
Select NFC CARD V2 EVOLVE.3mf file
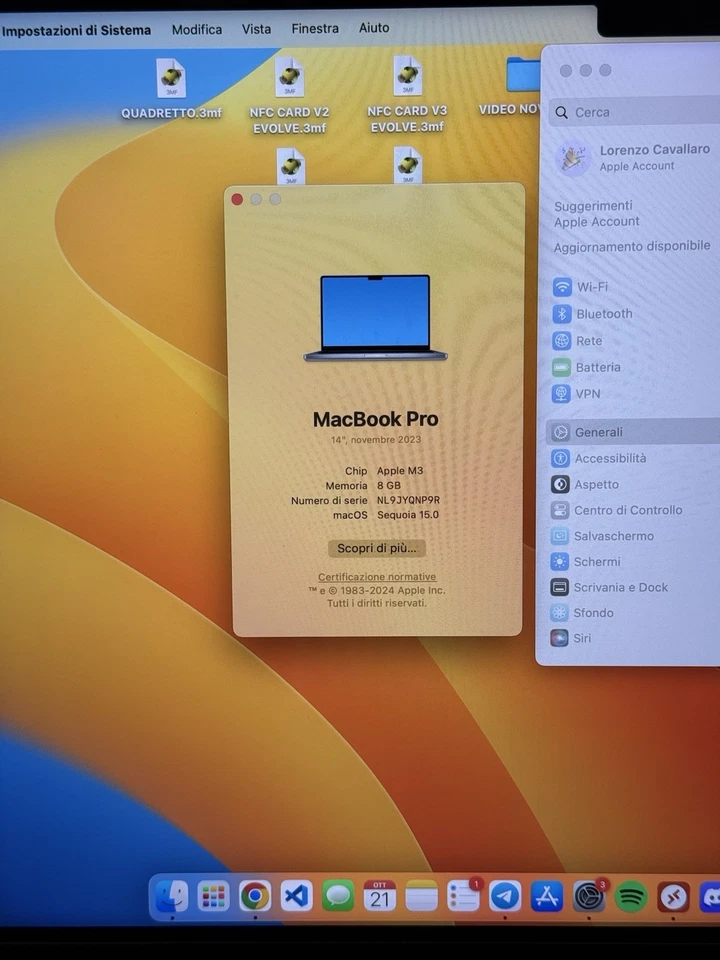coord(290,96)
